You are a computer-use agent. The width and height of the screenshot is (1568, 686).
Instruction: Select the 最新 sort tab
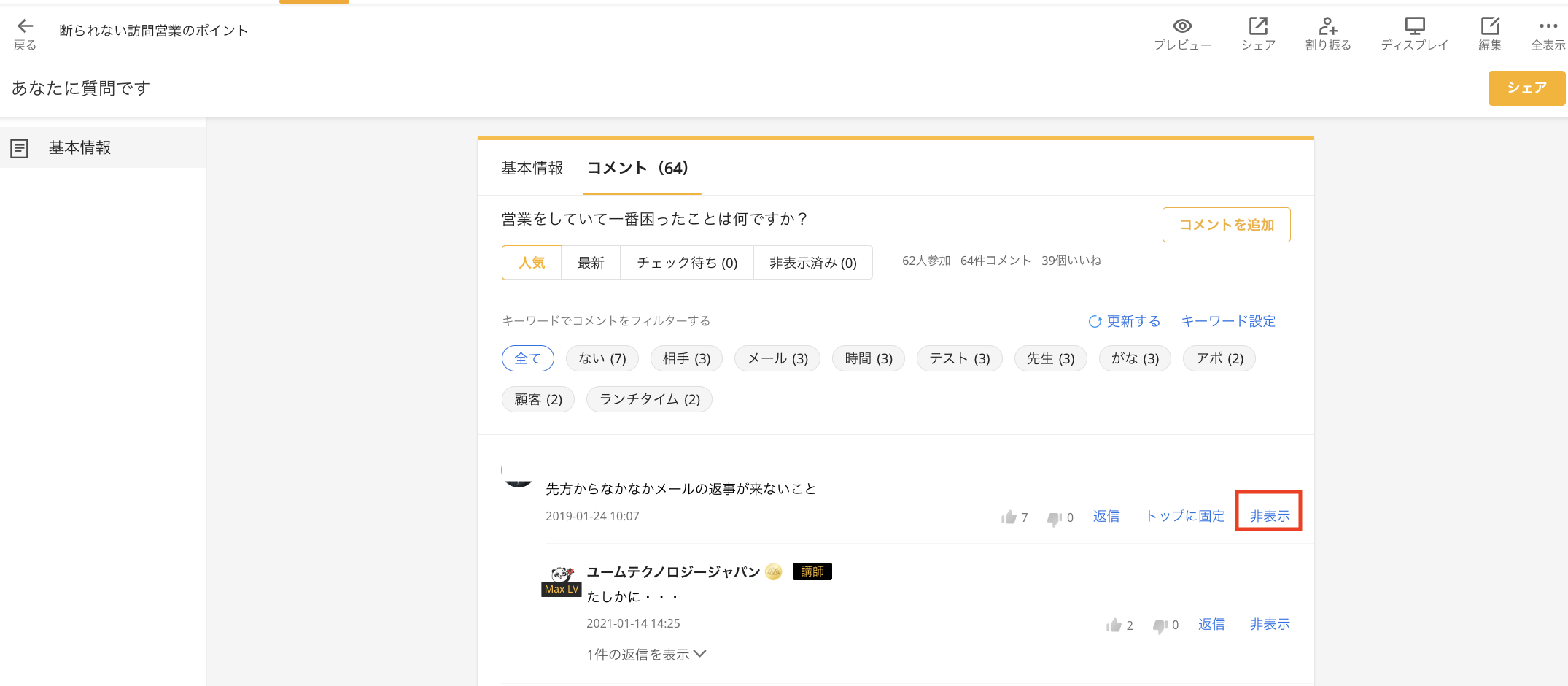(591, 263)
